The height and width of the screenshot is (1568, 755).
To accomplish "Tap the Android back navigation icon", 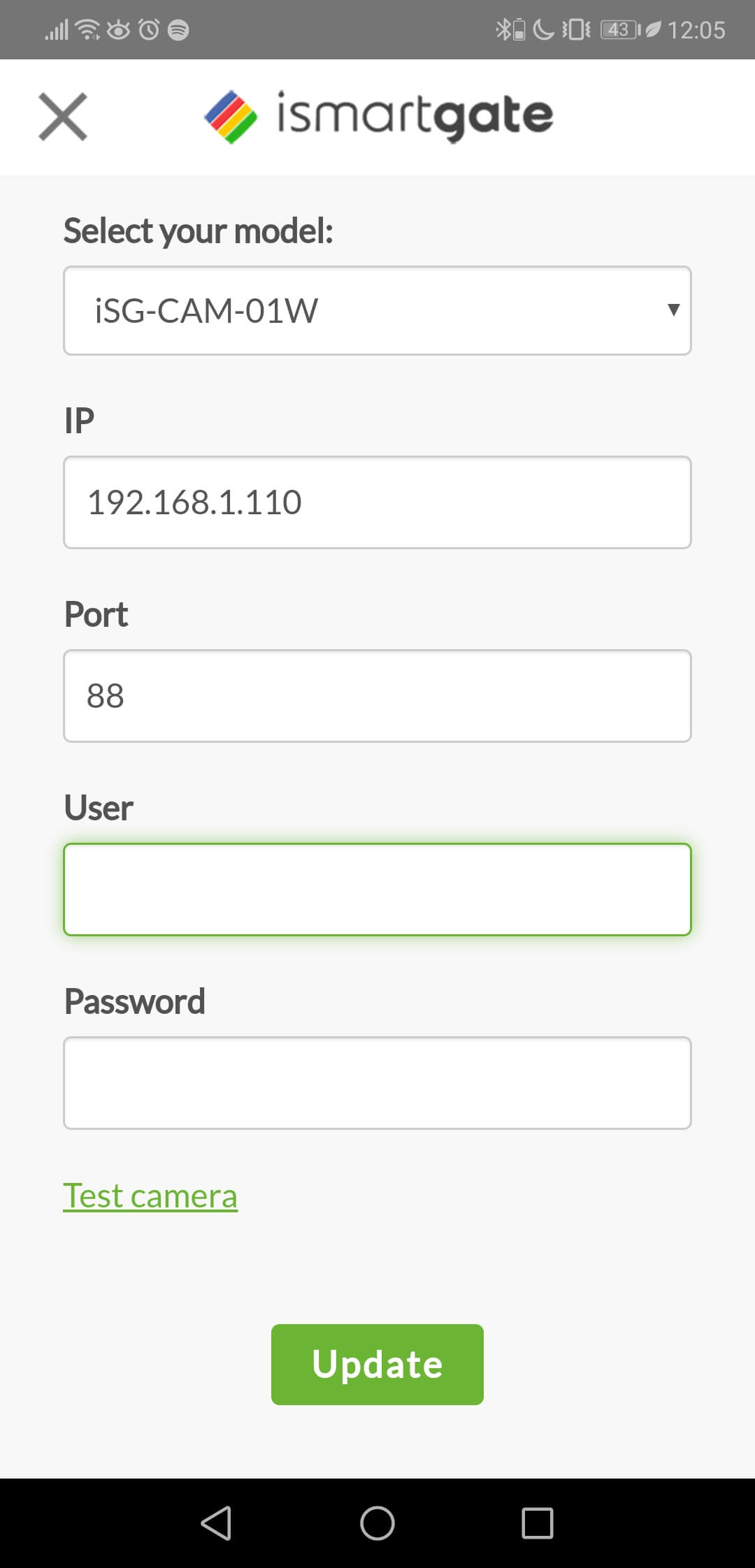I will (x=217, y=1523).
